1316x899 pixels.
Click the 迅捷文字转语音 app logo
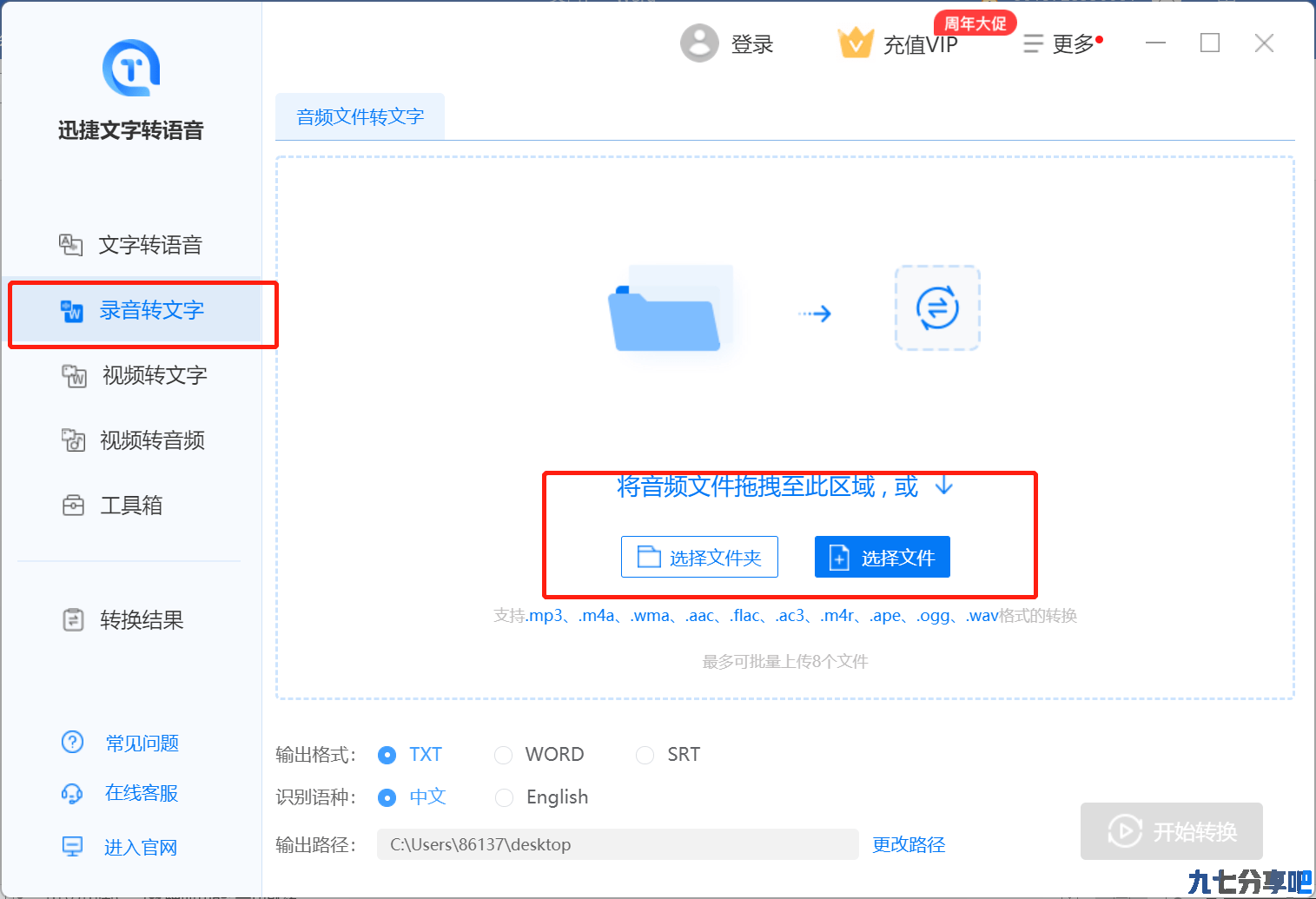131,68
